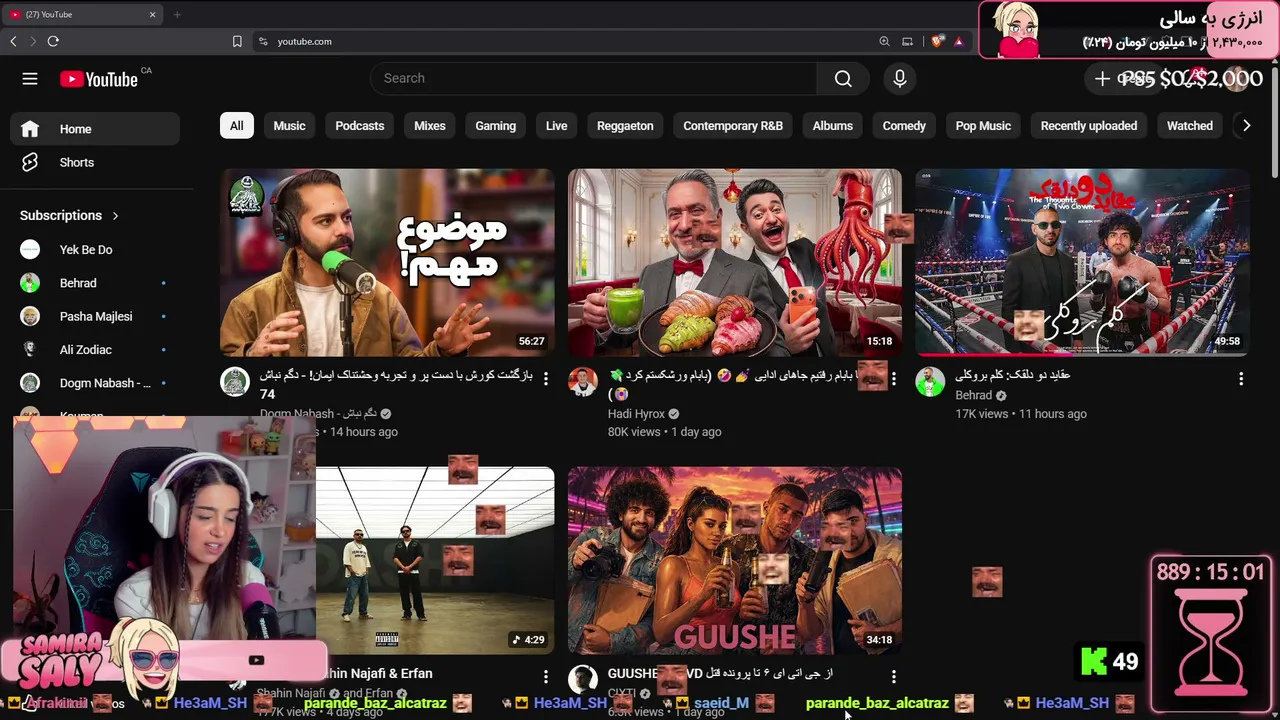Filter by the Watched chip
1280x720 pixels.
click(1190, 126)
